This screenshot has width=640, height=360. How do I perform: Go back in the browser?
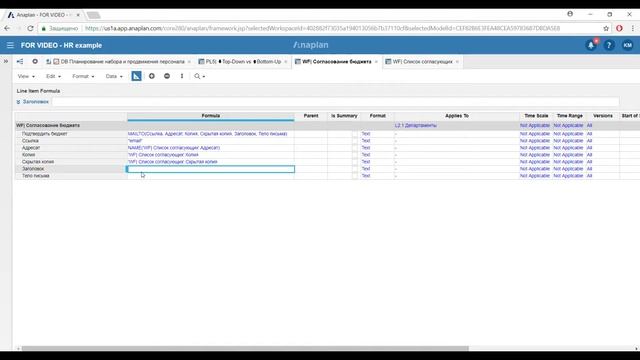tap(7, 28)
